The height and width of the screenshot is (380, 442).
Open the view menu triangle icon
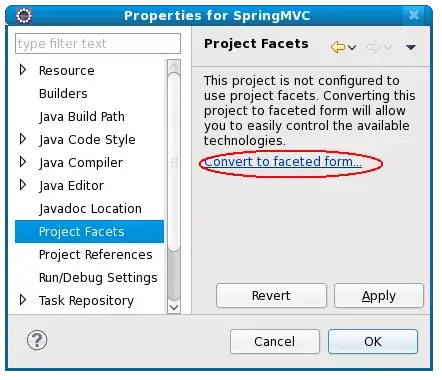pos(411,47)
